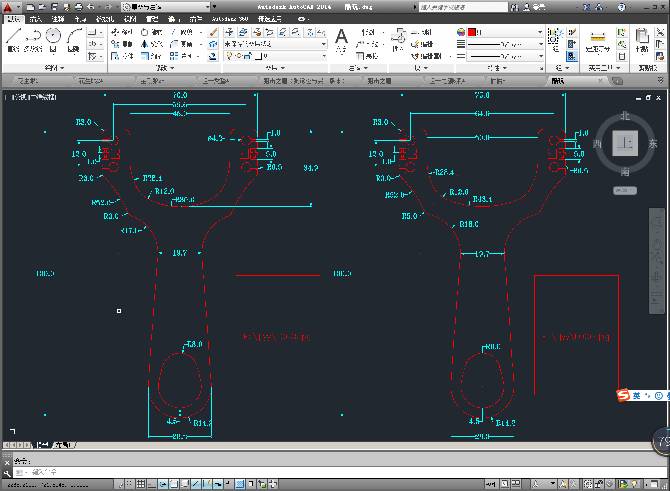
Task: Activate the Stretch tool in Modify panel
Action: [121, 56]
